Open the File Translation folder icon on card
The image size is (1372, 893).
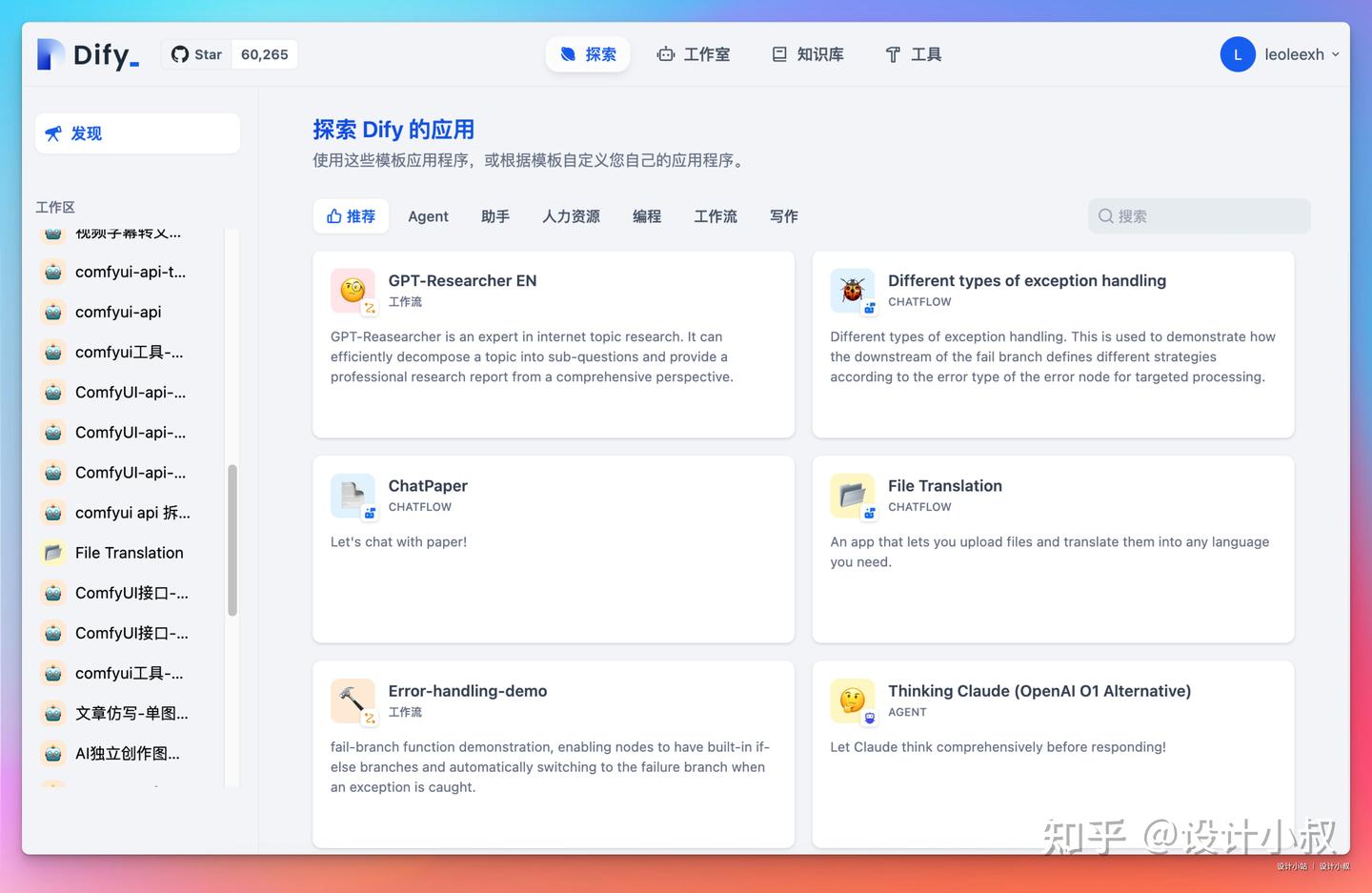[x=852, y=495]
